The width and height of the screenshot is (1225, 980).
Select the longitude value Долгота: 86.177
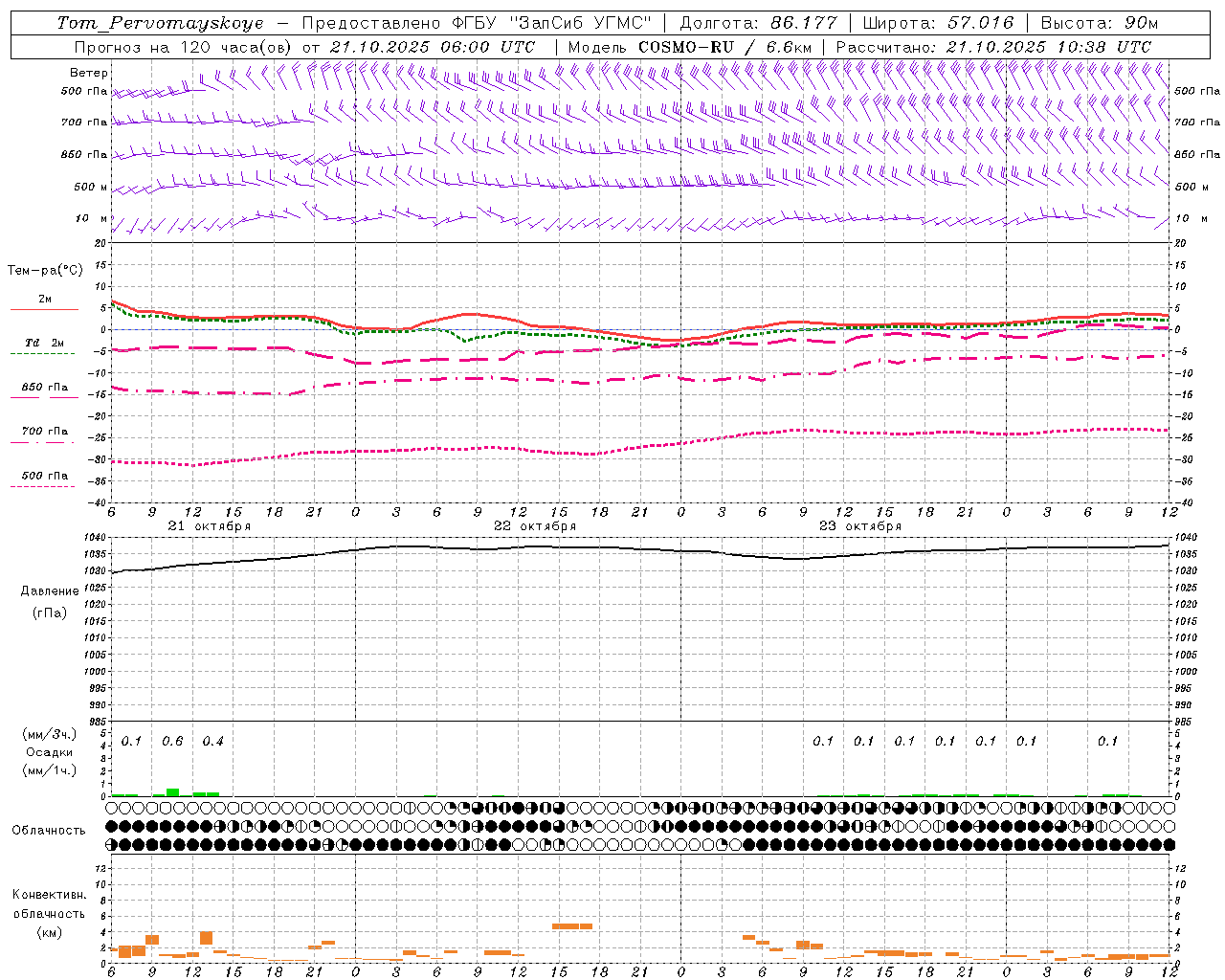758,23
